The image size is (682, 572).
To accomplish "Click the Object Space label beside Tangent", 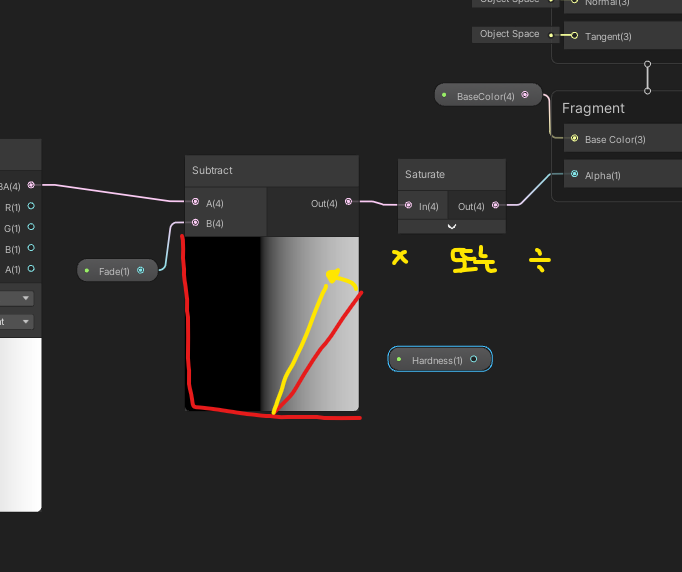I will [x=509, y=34].
